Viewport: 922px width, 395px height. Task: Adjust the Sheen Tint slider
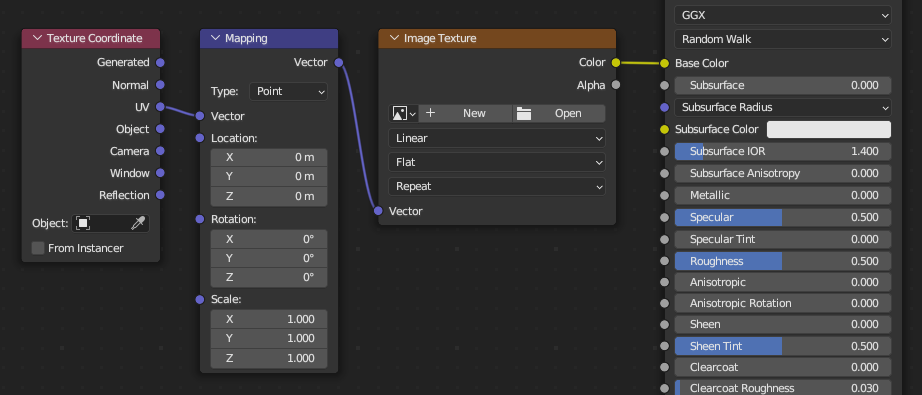pyautogui.click(x=783, y=346)
